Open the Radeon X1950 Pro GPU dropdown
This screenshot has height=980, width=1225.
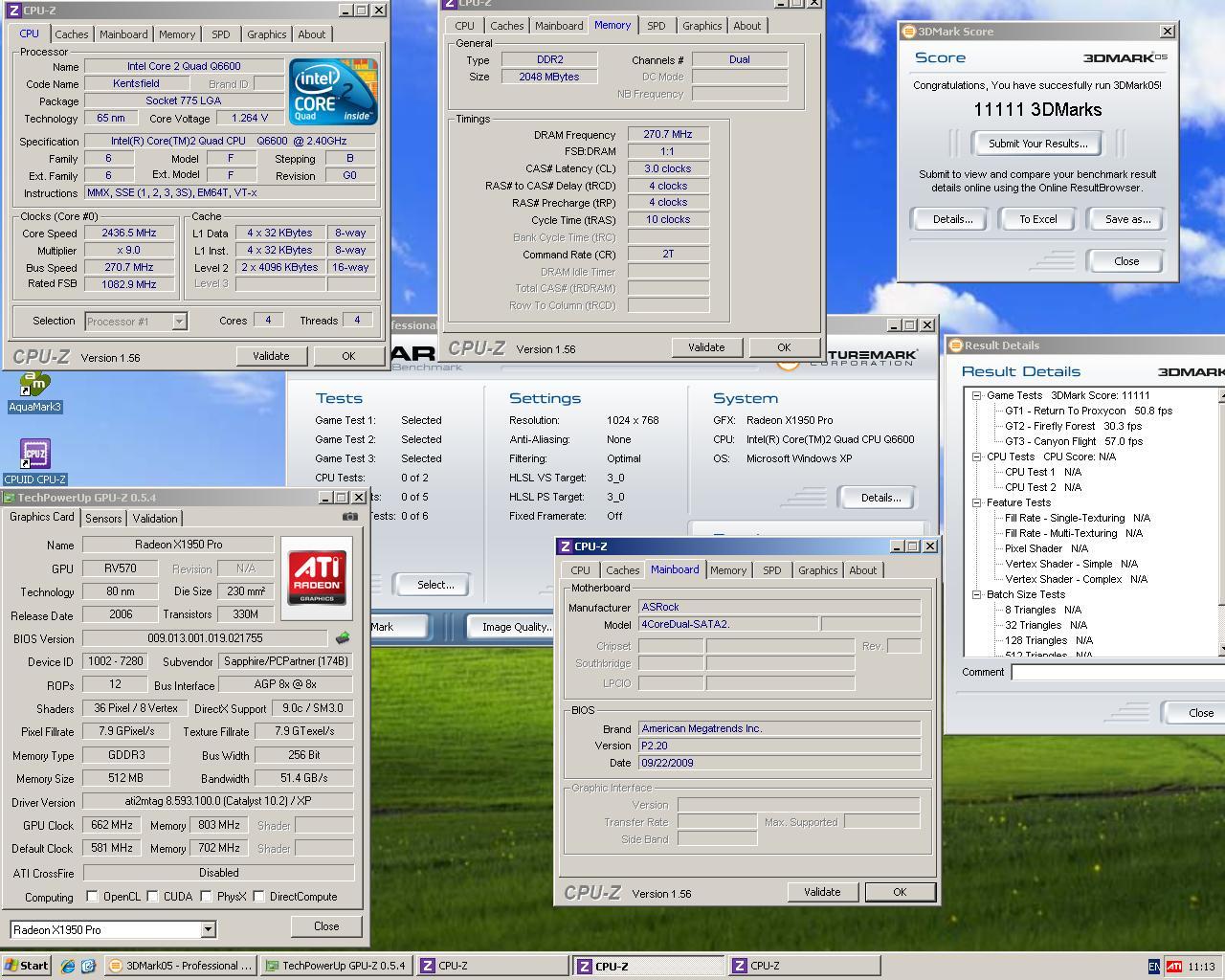[x=208, y=930]
